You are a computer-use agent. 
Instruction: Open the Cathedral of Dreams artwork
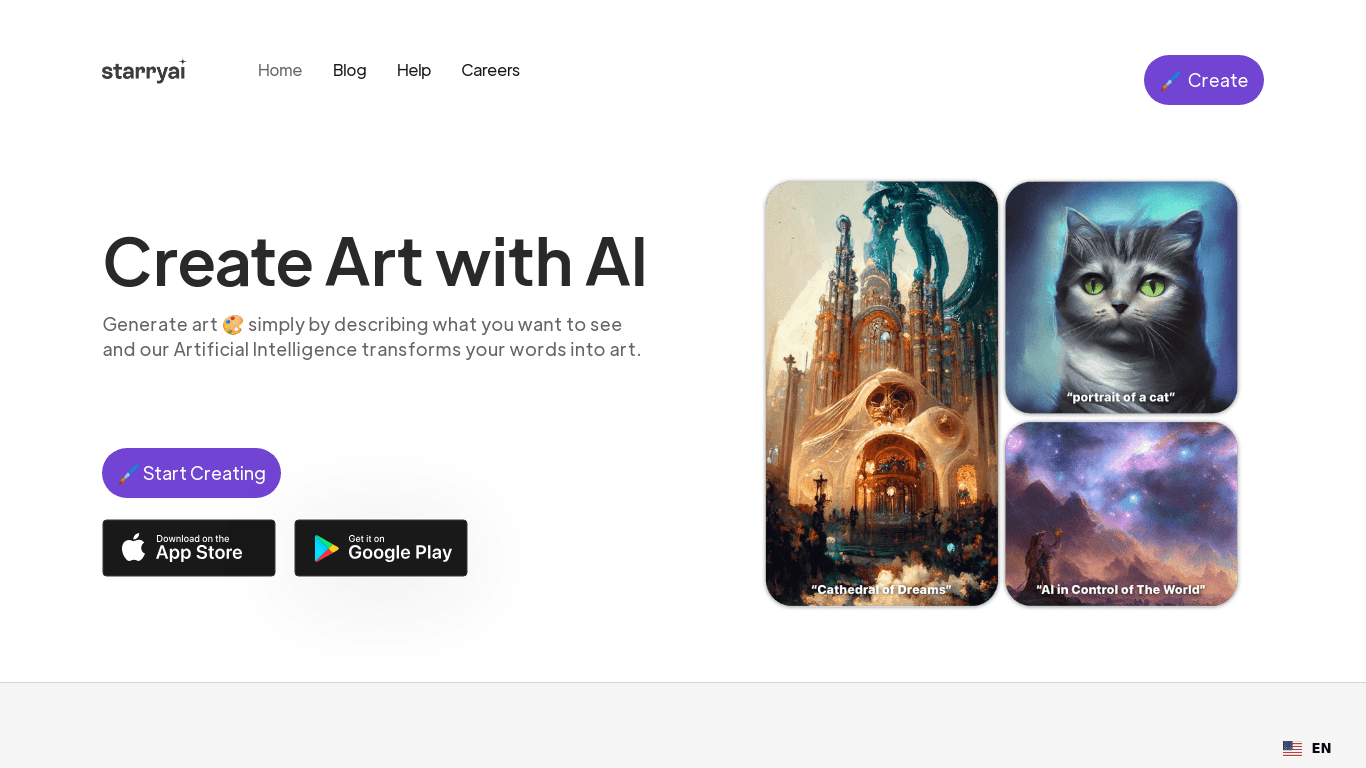click(x=882, y=394)
